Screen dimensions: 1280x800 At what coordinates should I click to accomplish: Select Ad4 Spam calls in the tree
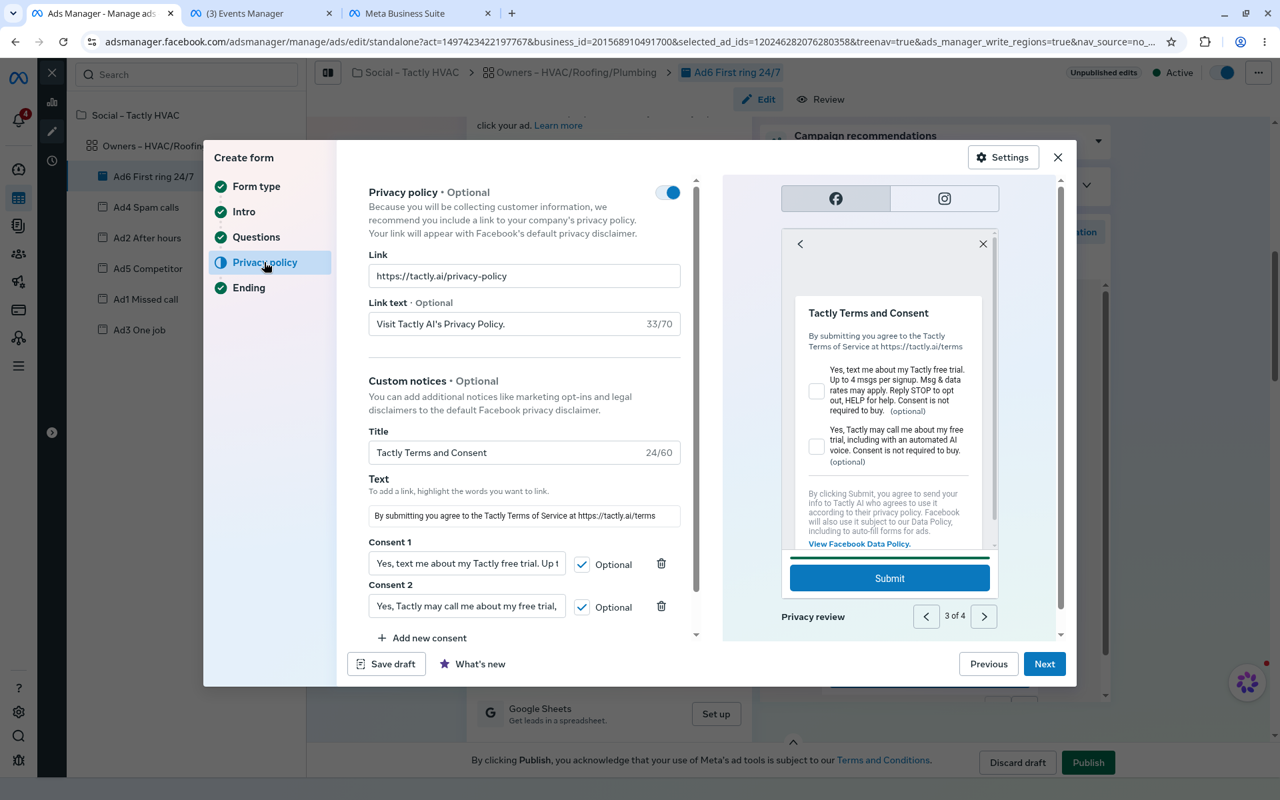(x=146, y=207)
